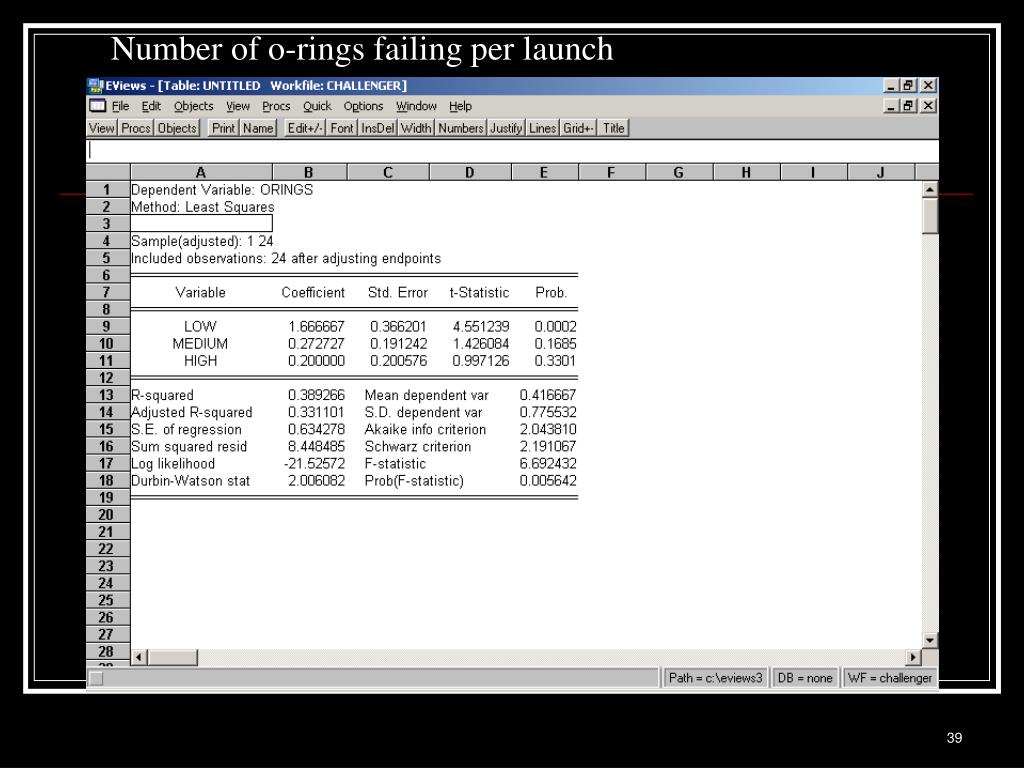Image resolution: width=1024 pixels, height=768 pixels.
Task: Click the table edit input field
Action: (x=513, y=151)
